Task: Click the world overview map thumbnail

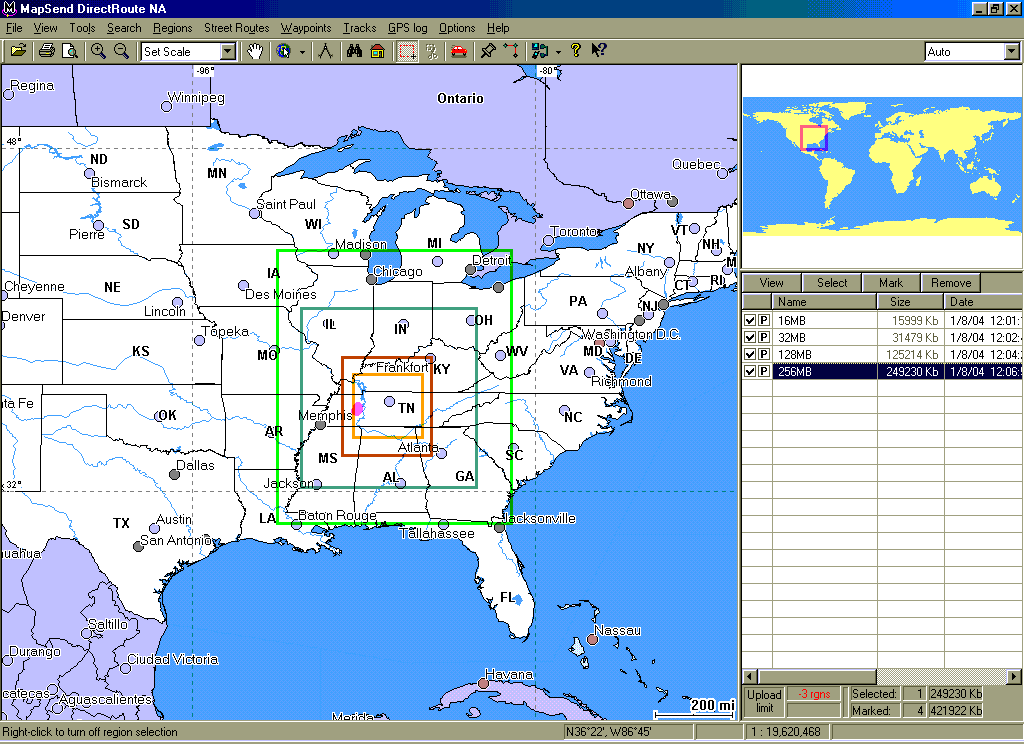Action: click(882, 166)
